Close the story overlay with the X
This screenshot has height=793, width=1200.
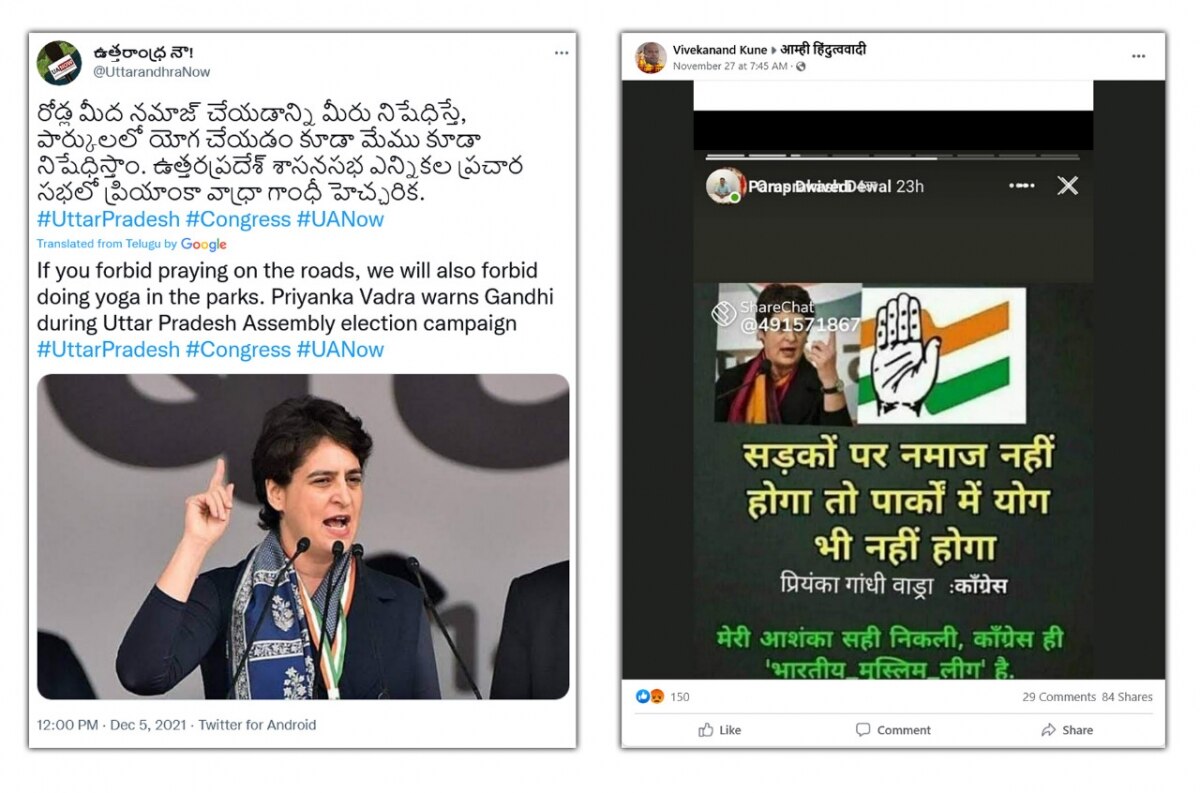1068,185
